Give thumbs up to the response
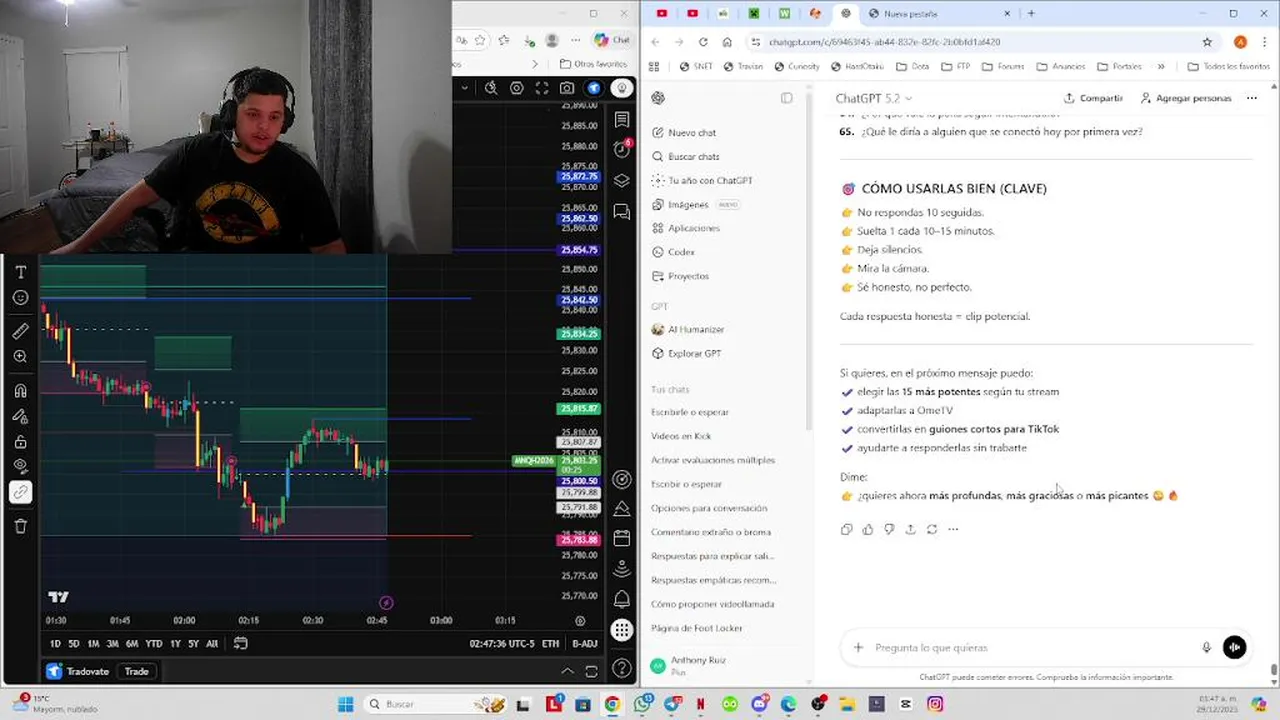Image resolution: width=1280 pixels, height=720 pixels. [868, 529]
